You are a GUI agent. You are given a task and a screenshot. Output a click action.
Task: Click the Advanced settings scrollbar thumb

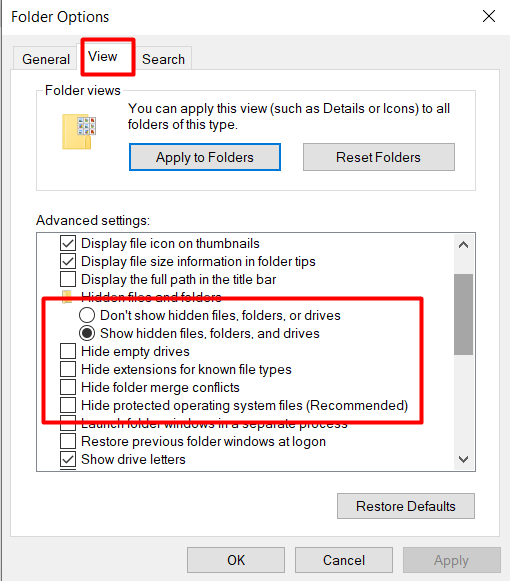[x=463, y=315]
